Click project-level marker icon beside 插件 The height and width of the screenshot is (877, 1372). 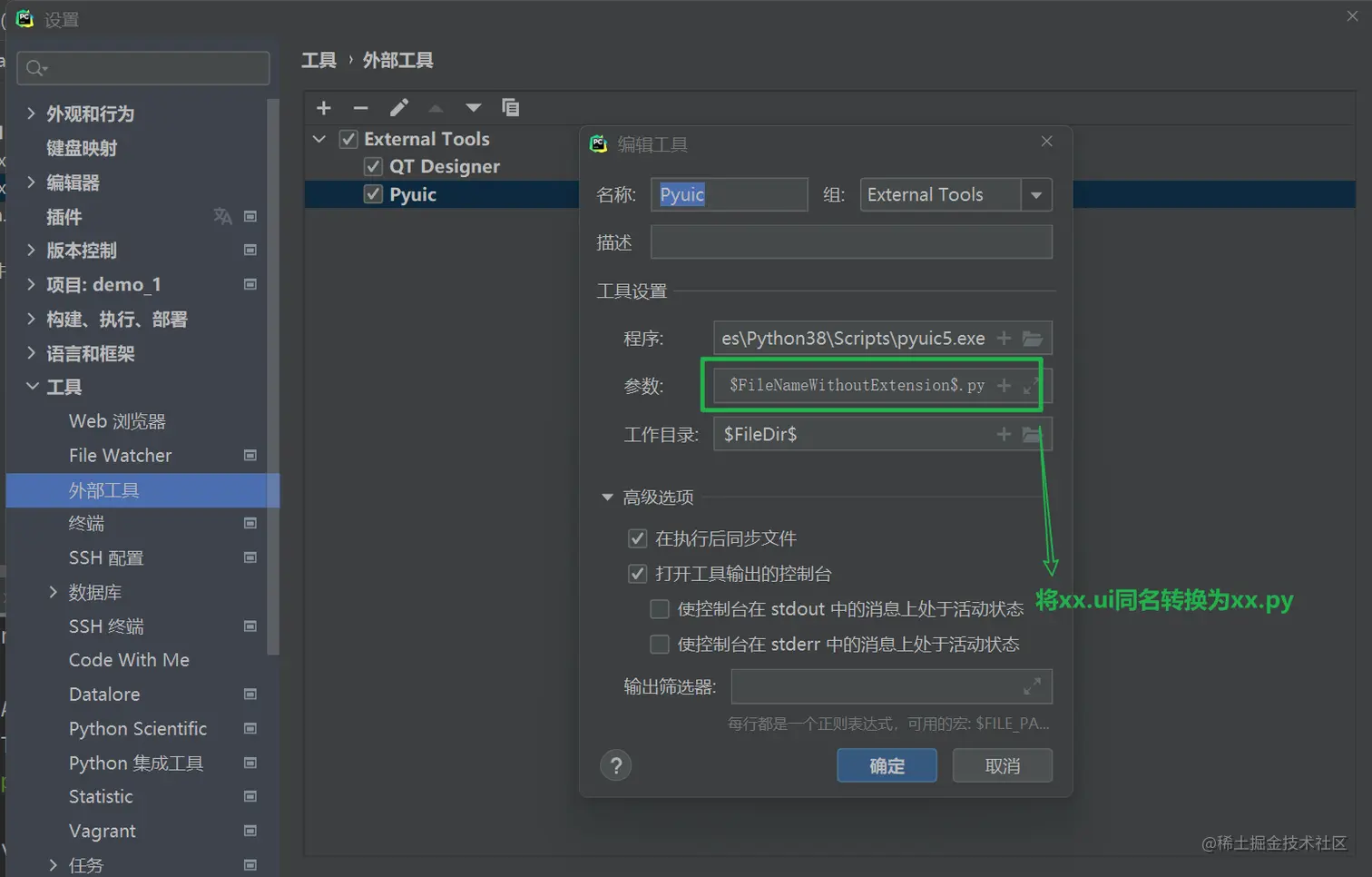(x=250, y=216)
